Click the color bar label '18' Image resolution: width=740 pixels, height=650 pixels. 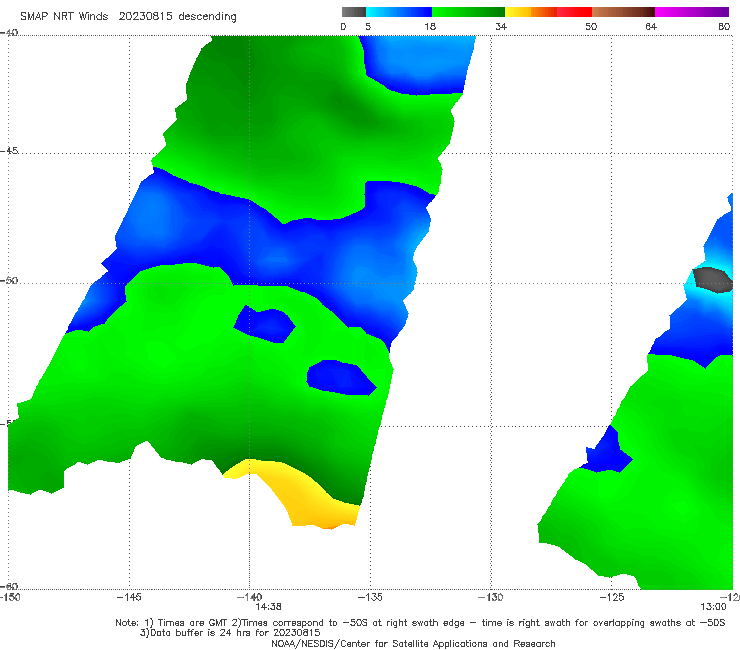[x=430, y=27]
